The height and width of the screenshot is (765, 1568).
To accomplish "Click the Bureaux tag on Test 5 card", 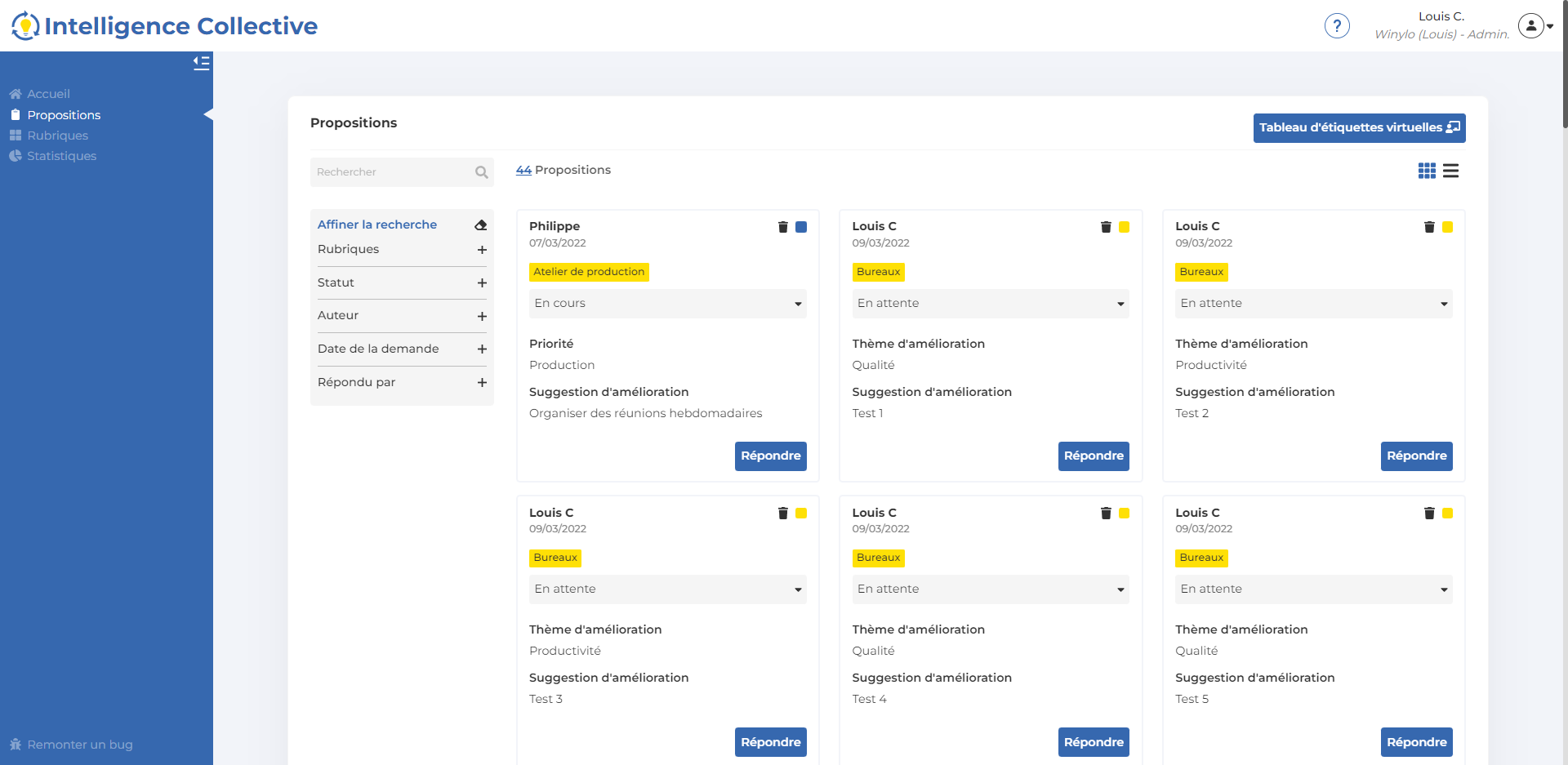I will (1201, 558).
